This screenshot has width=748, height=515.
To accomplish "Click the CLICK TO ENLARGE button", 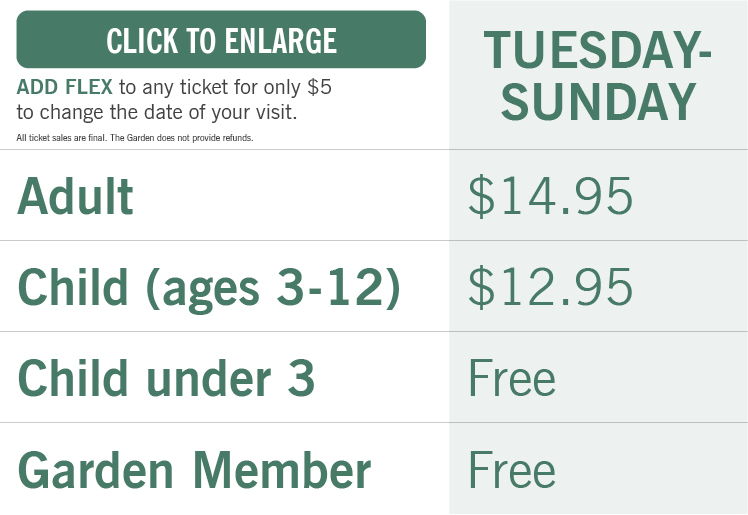I will (221, 40).
